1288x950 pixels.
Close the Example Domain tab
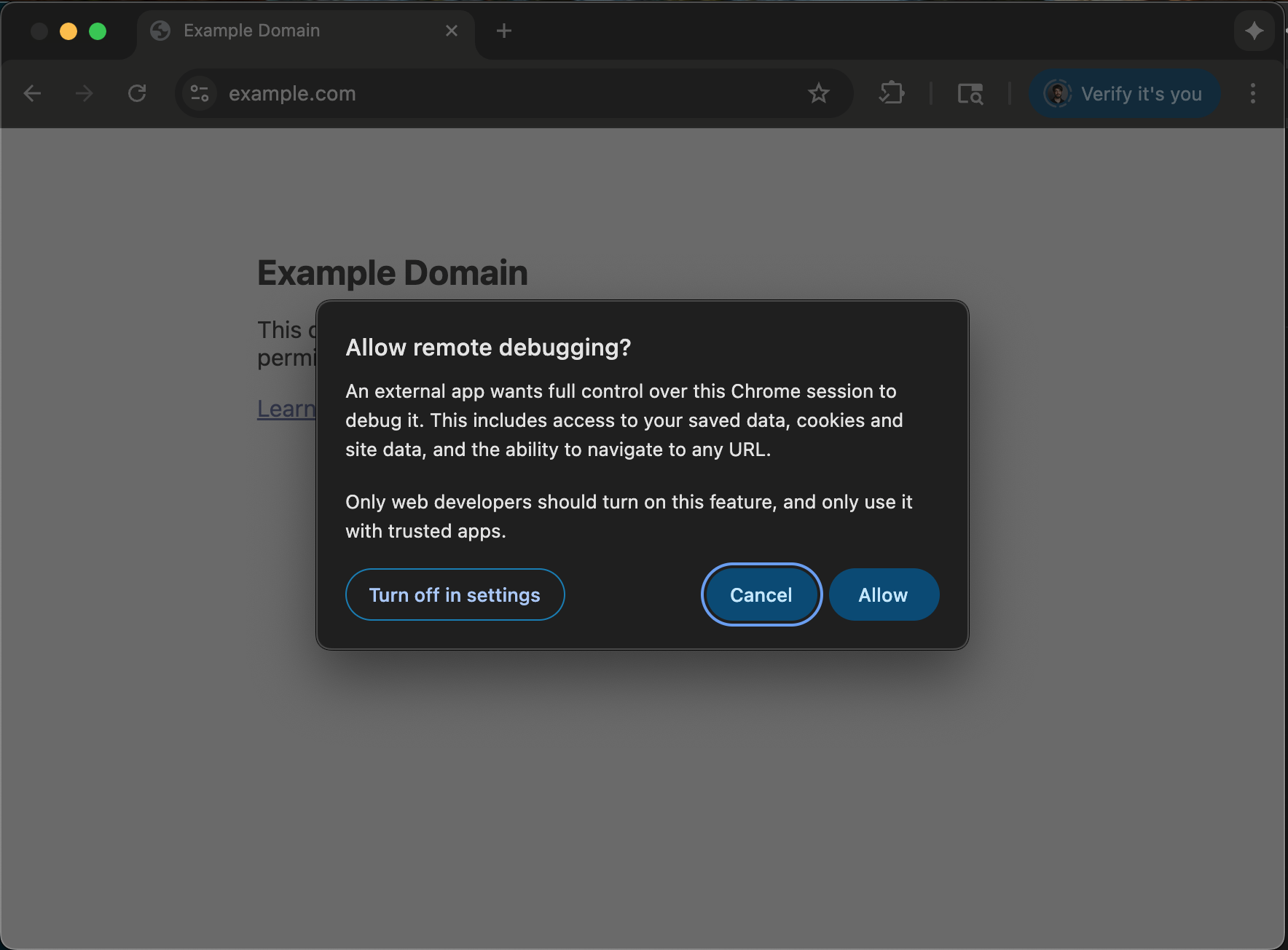(452, 31)
